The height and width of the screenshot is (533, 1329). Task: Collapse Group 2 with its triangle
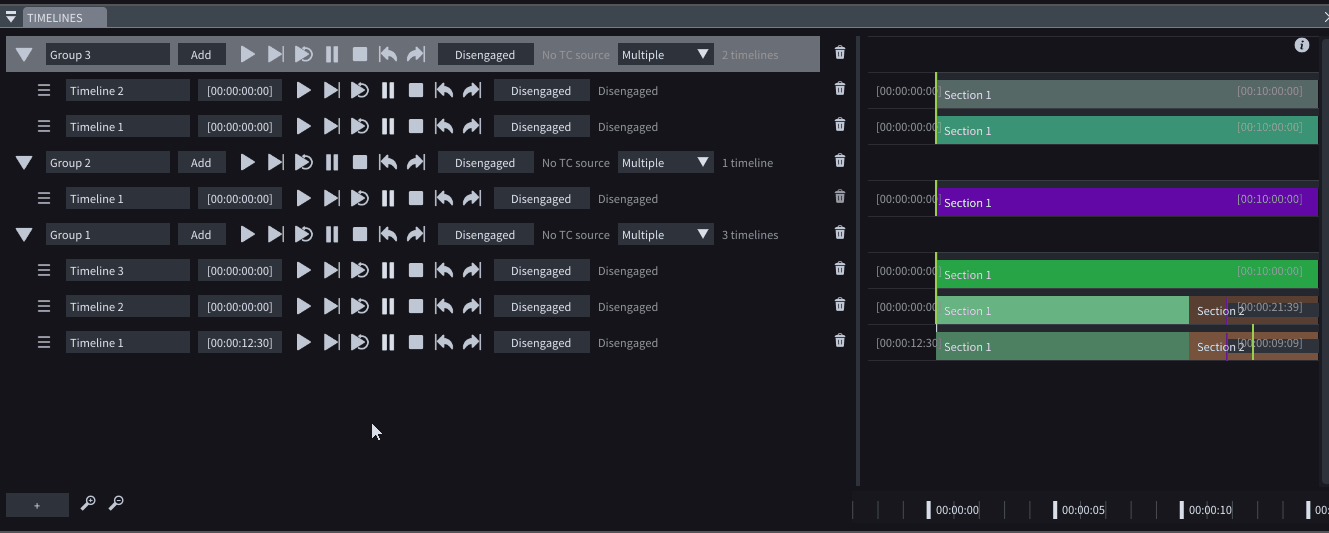coord(24,163)
